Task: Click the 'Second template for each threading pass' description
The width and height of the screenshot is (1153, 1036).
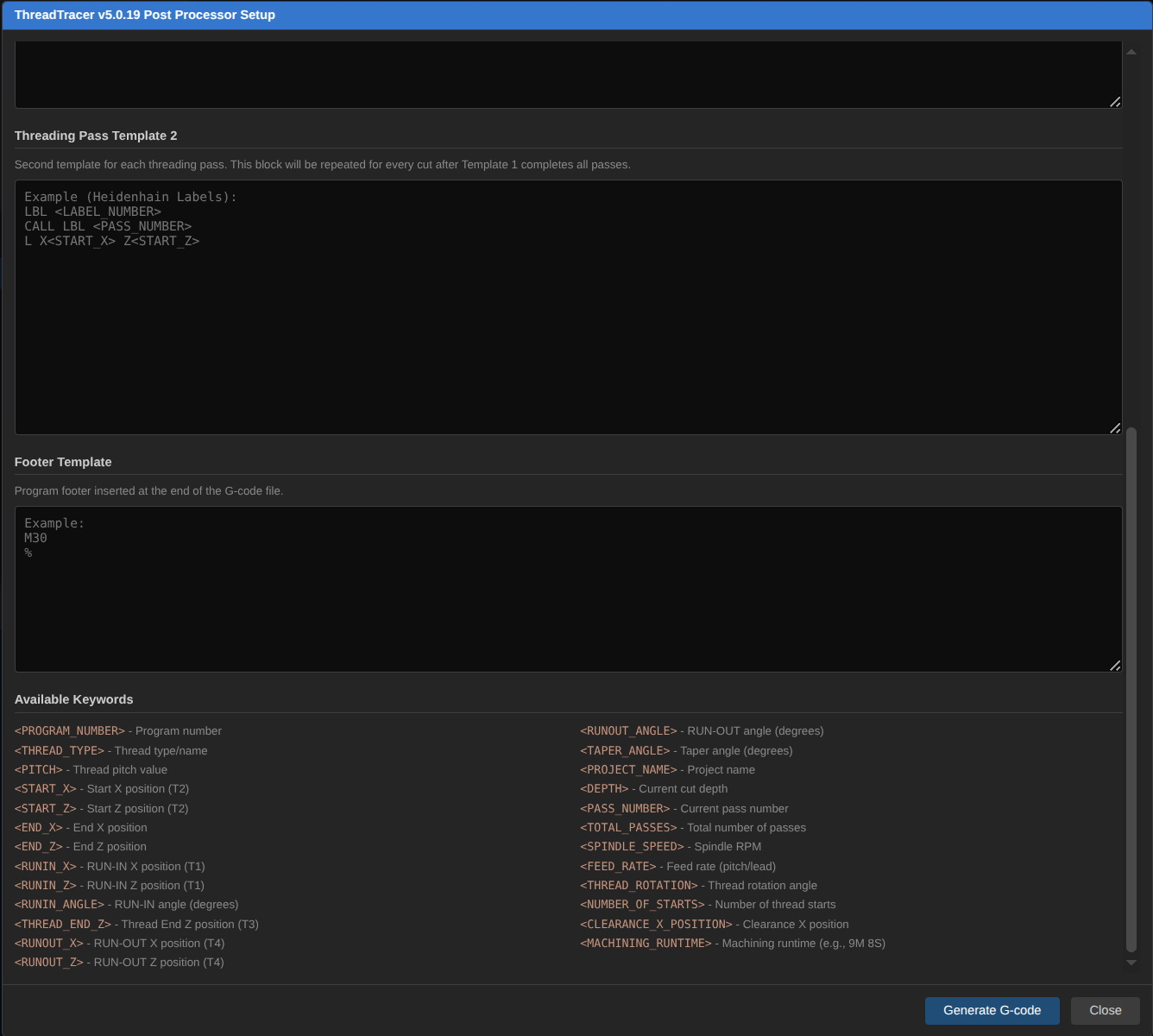Action: click(x=323, y=165)
